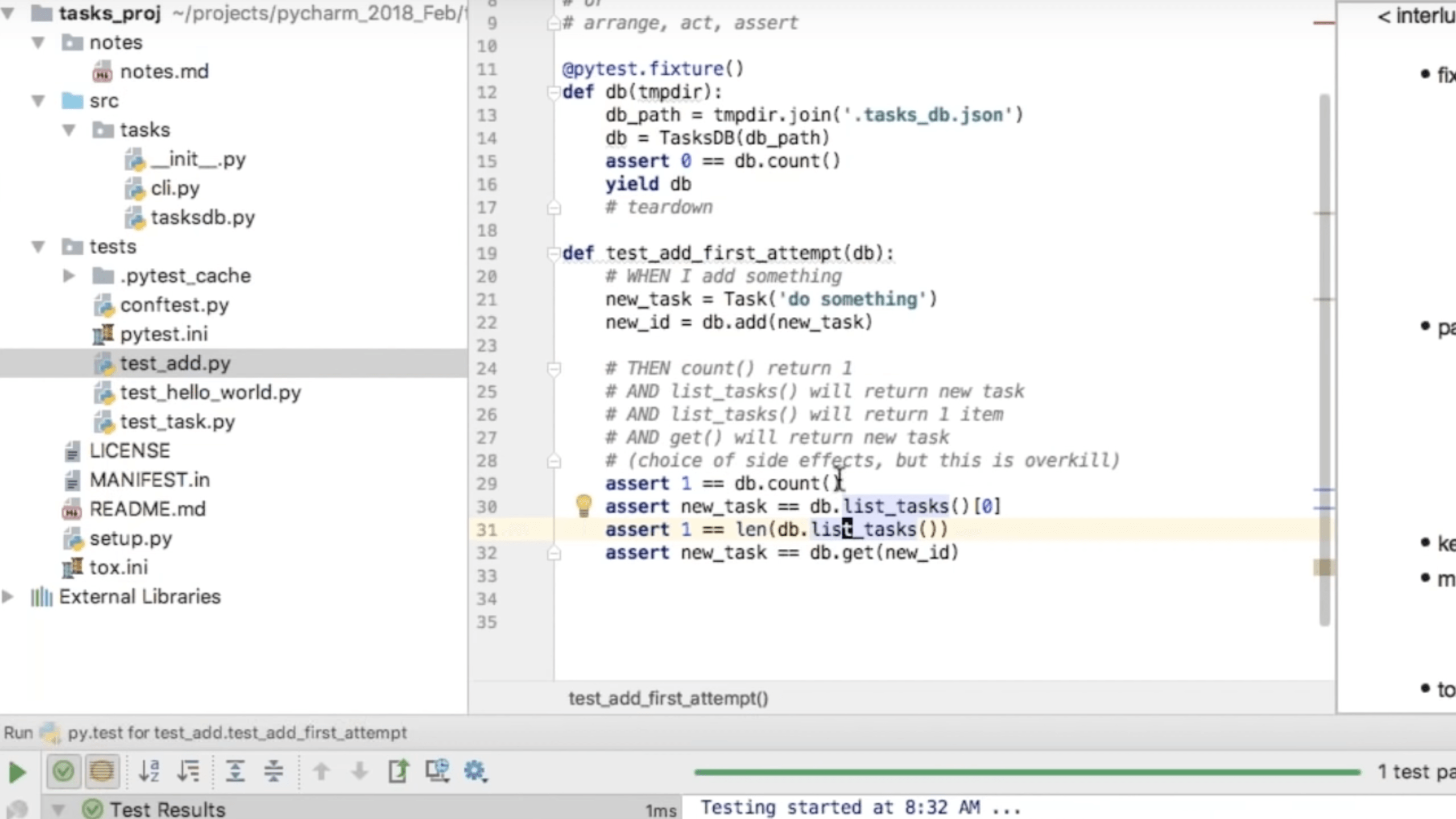Click the green test progress bar
Viewport: 1456px width, 819px height.
(1027, 772)
